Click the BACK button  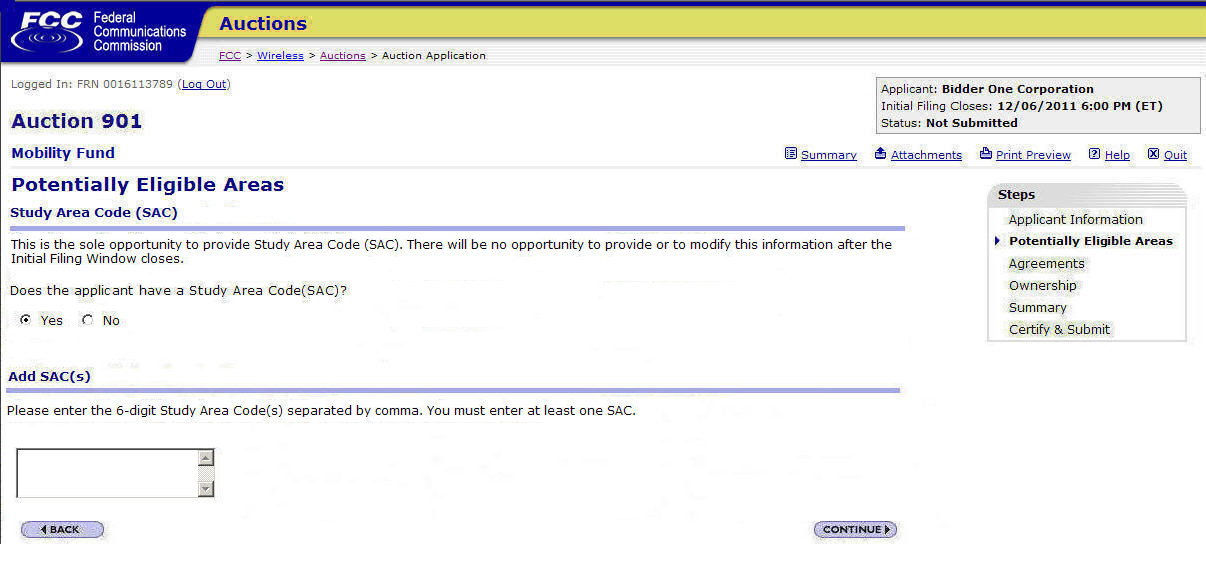click(x=62, y=529)
